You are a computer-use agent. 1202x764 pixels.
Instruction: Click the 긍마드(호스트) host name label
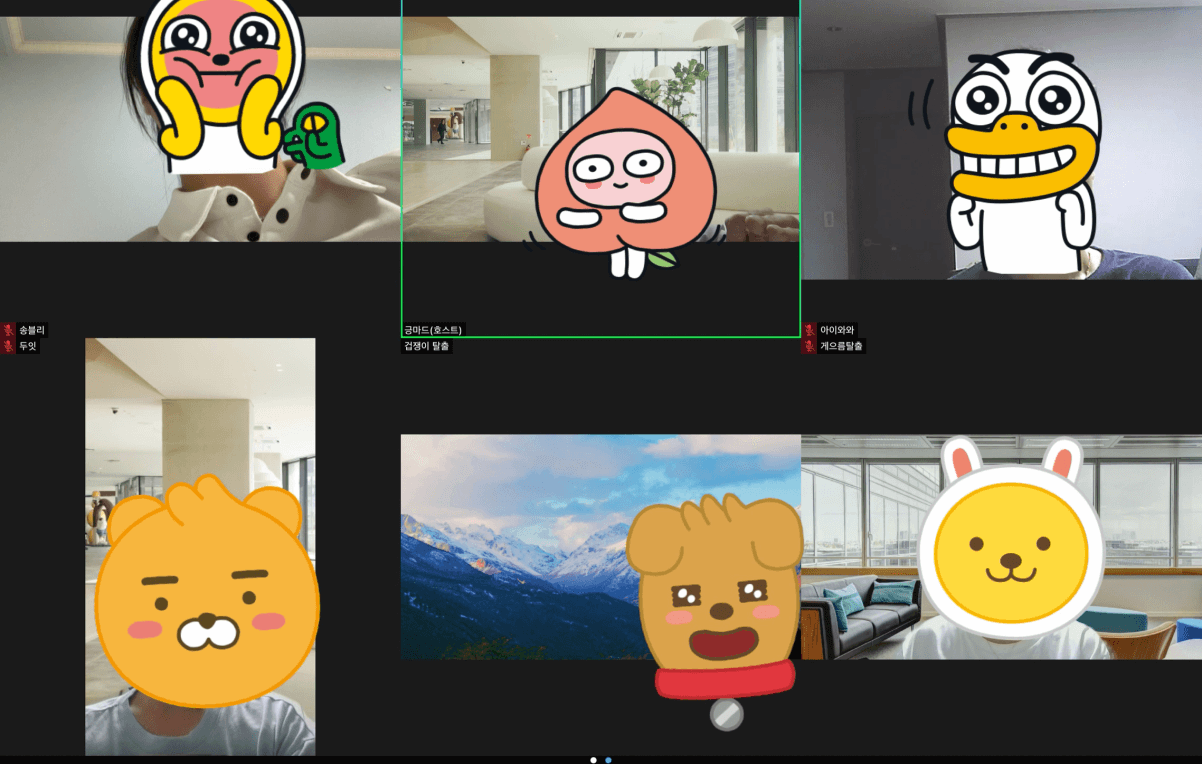pyautogui.click(x=434, y=330)
